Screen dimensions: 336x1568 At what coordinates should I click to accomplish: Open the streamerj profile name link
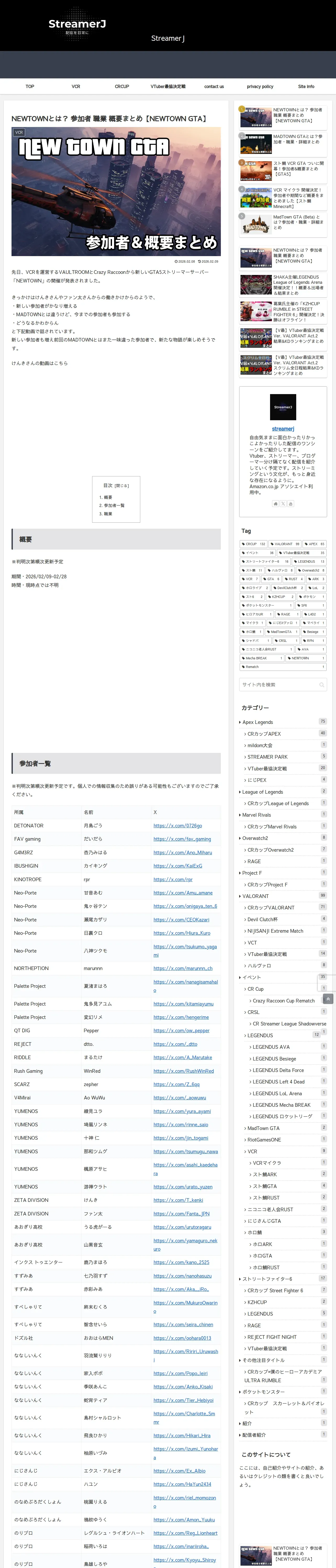[283, 429]
